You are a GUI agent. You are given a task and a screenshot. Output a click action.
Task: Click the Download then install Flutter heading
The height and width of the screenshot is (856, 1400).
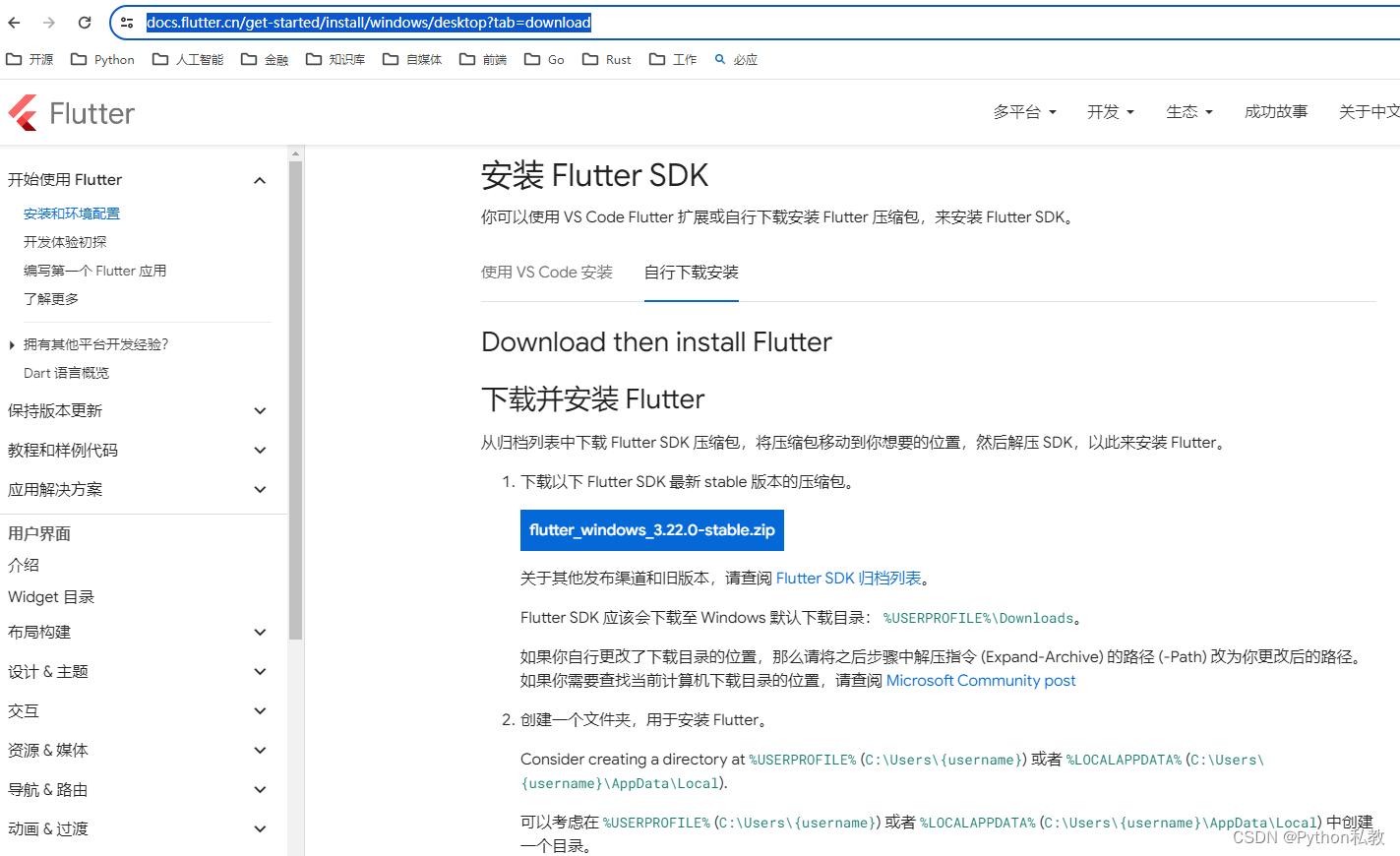[656, 342]
